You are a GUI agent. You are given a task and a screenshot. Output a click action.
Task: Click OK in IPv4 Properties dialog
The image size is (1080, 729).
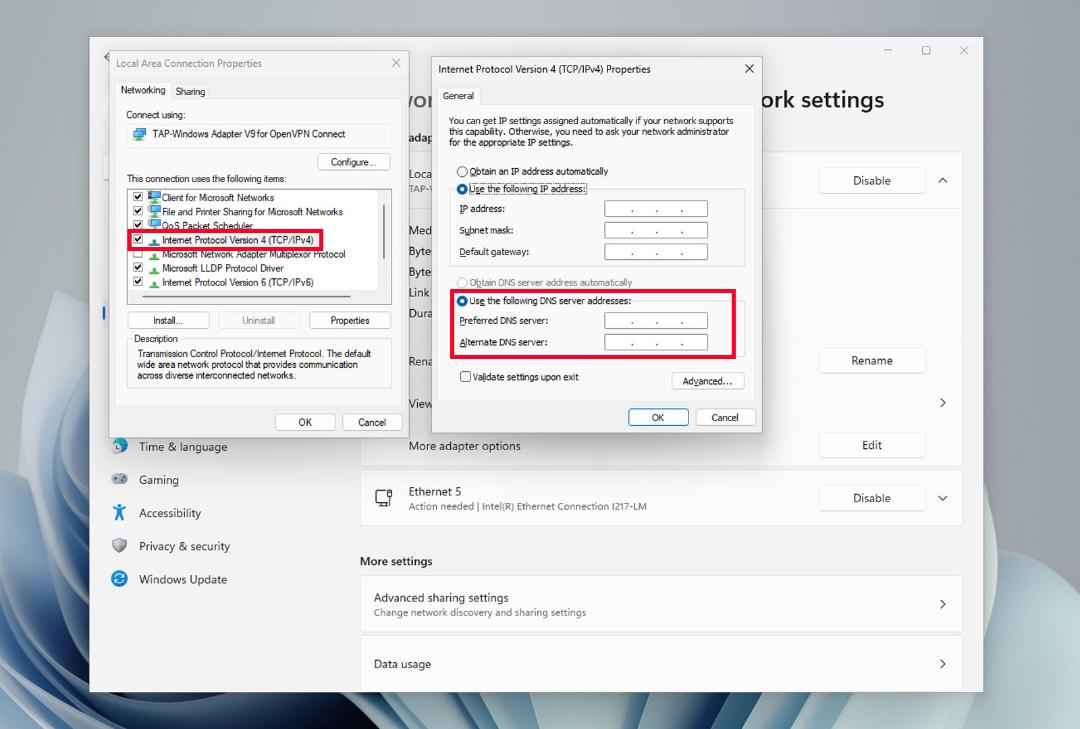click(x=658, y=418)
